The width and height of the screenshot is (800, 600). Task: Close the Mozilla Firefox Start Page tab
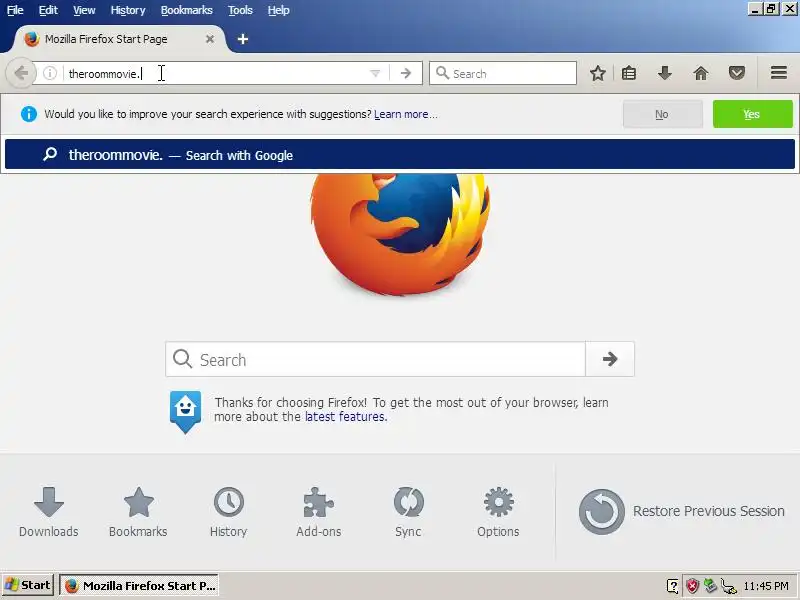[x=210, y=39]
